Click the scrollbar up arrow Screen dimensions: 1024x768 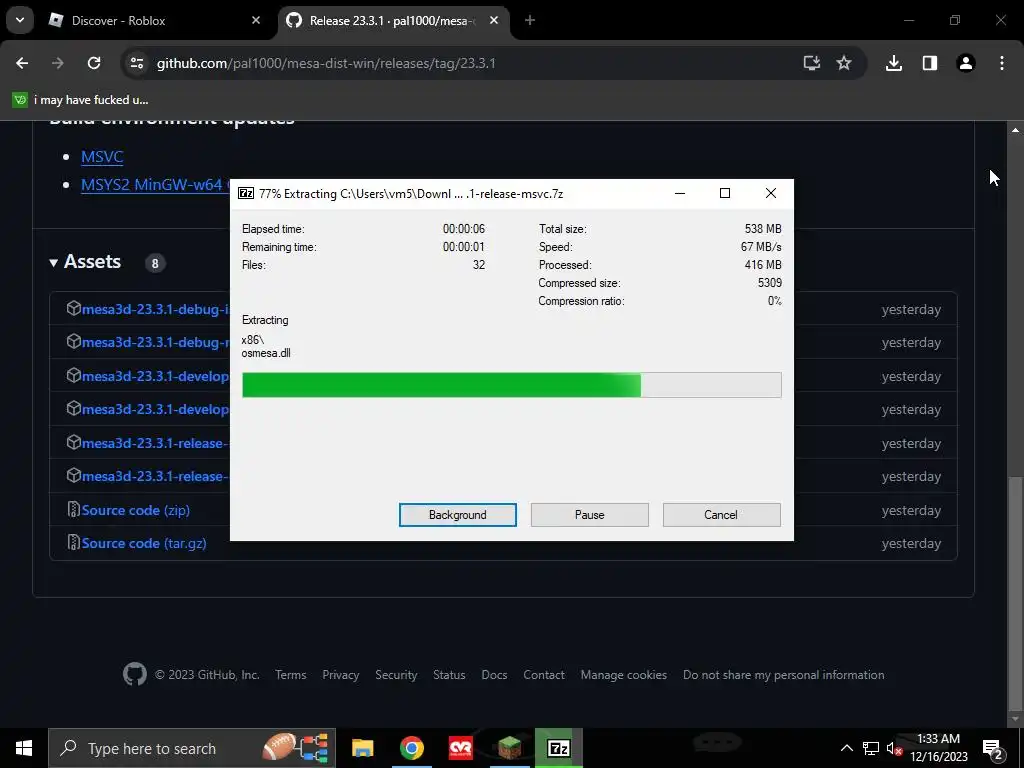(x=1015, y=130)
